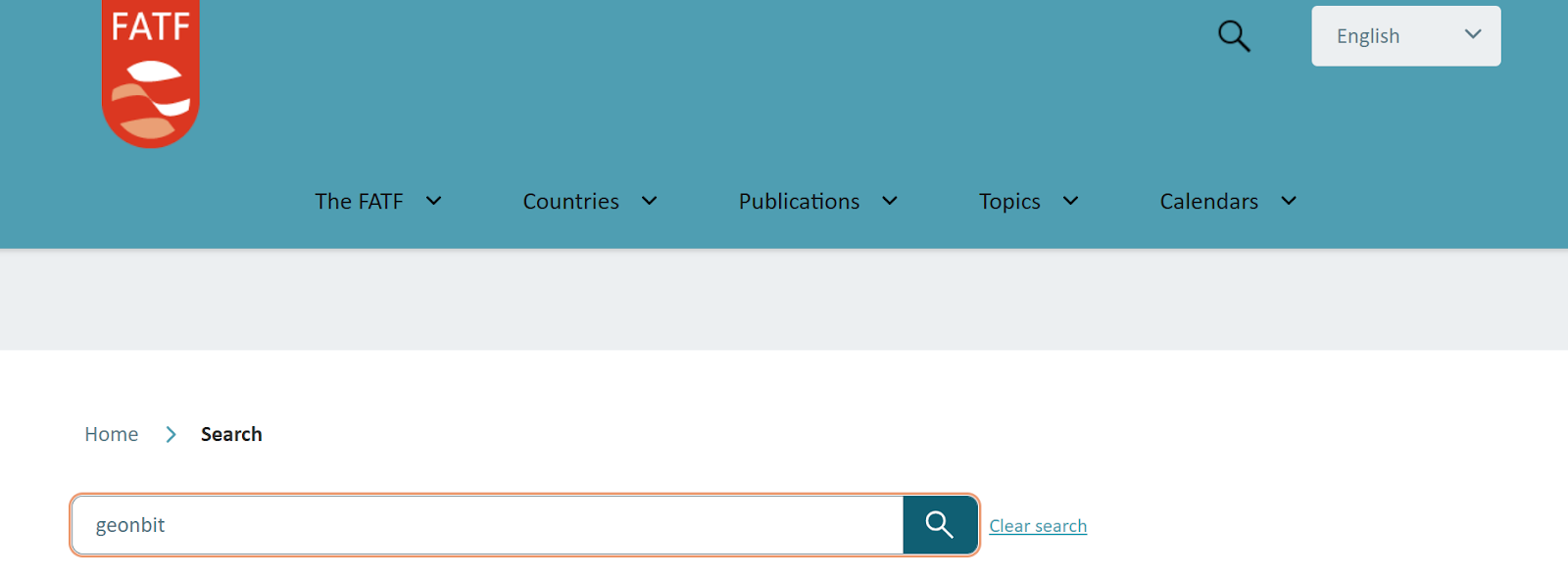Screen dimensions: 1568x579
Task: Click the chevron beside Publications
Action: pyautogui.click(x=890, y=201)
